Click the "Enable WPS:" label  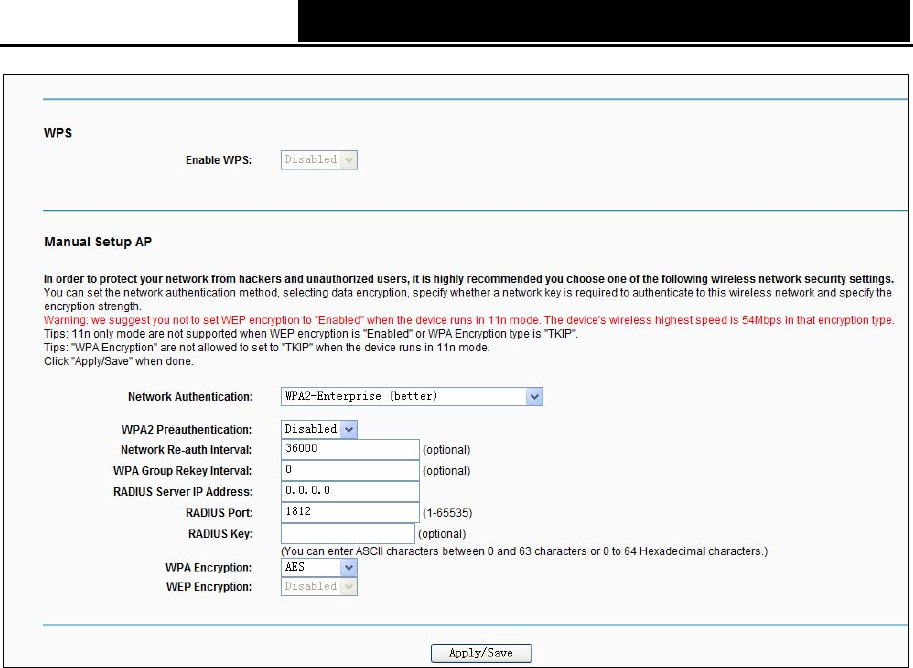pyautogui.click(x=219, y=160)
